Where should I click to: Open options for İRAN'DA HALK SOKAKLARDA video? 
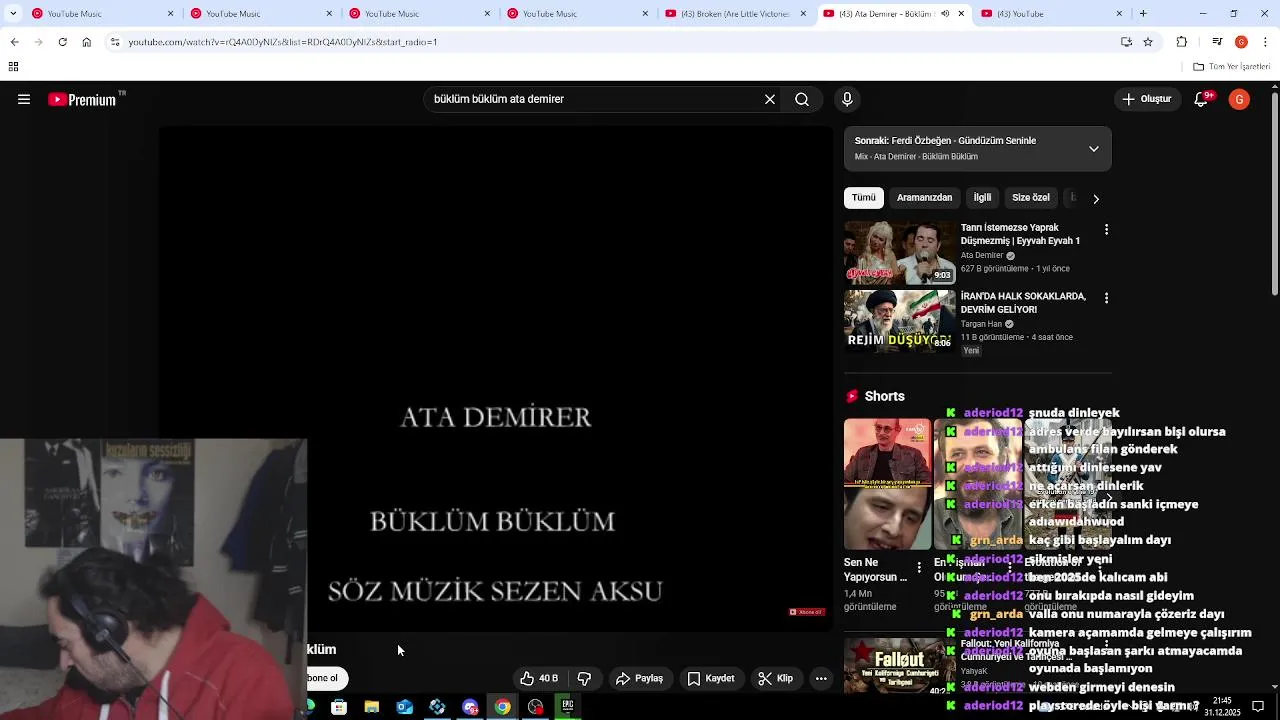tap(1106, 298)
